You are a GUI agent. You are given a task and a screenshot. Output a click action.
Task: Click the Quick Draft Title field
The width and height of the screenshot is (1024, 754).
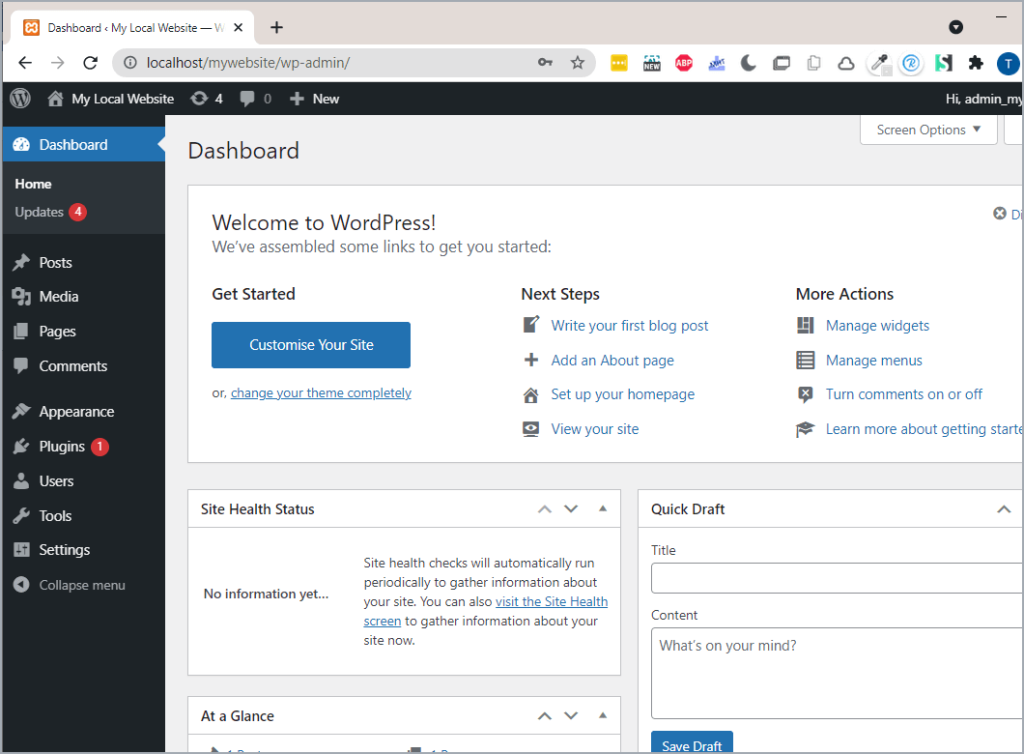click(x=836, y=579)
